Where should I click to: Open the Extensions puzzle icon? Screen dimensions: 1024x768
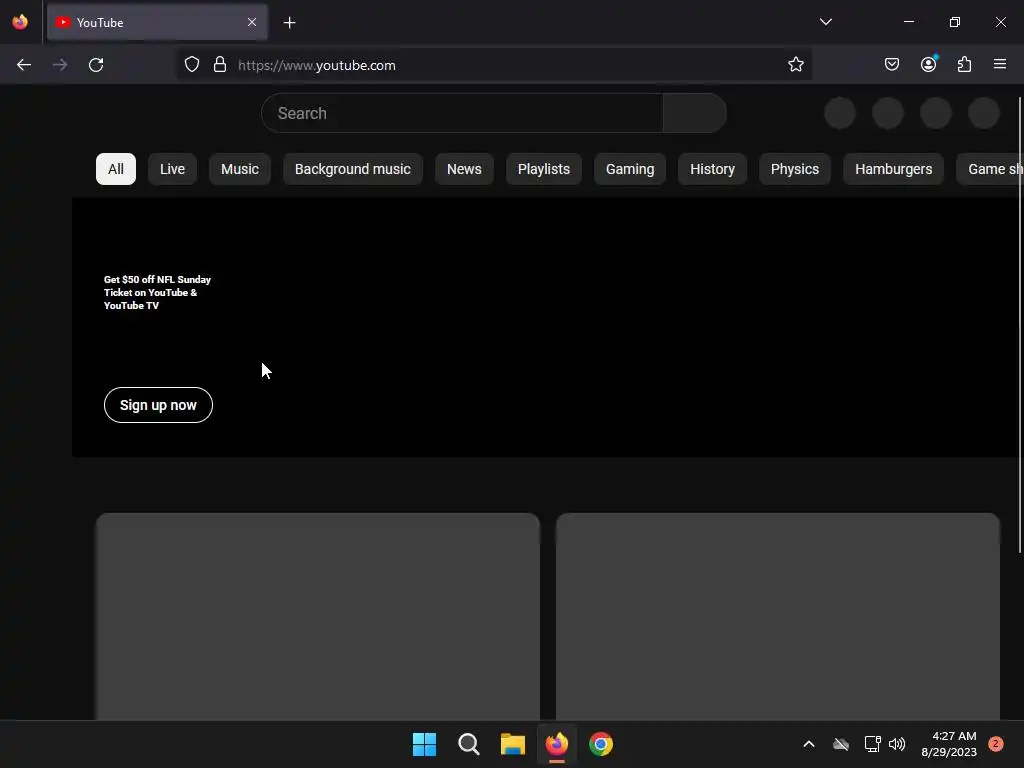pyautogui.click(x=965, y=65)
